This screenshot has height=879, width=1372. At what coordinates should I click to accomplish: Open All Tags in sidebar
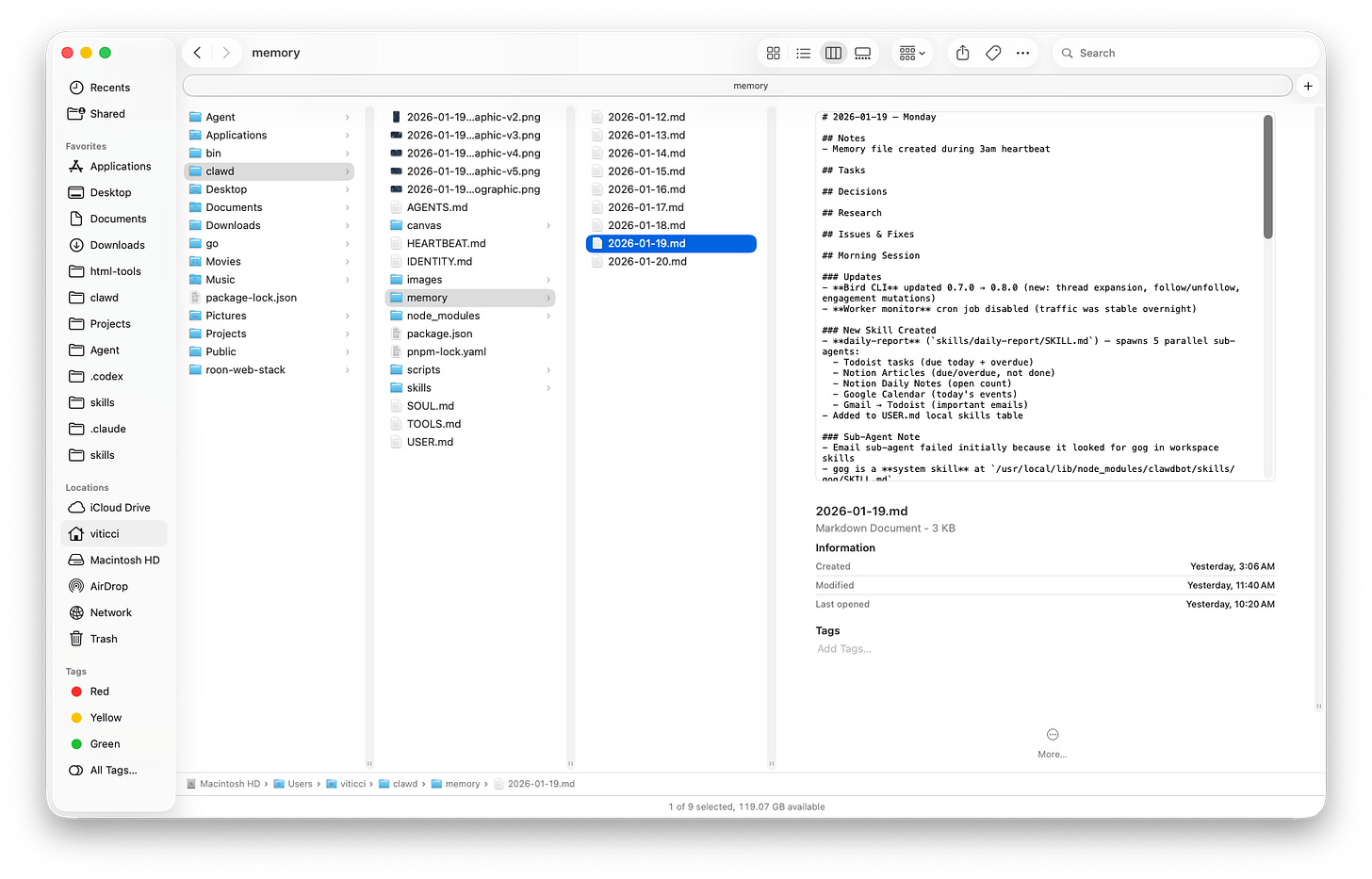tap(113, 771)
